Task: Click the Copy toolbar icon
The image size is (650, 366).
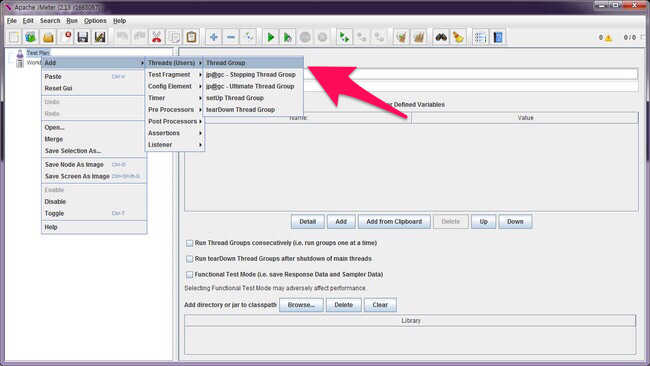Action: click(174, 37)
